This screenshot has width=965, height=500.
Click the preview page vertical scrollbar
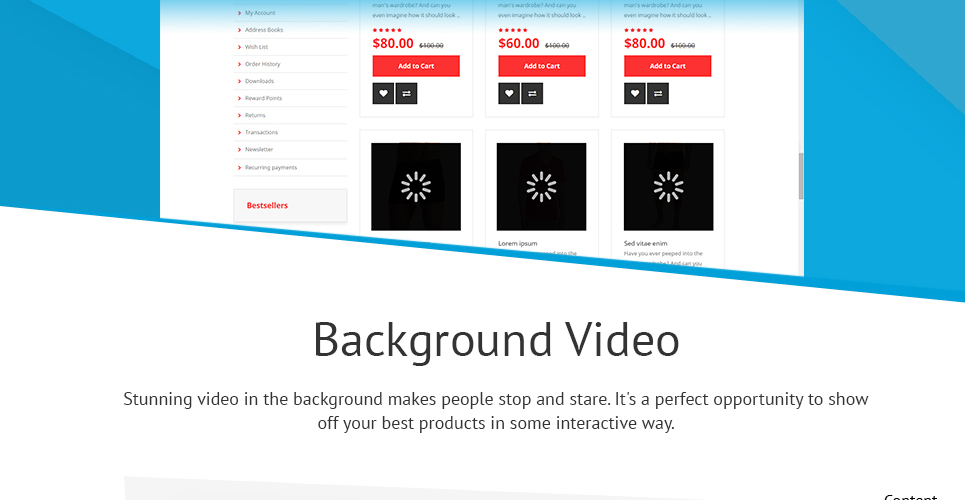pyautogui.click(x=801, y=176)
